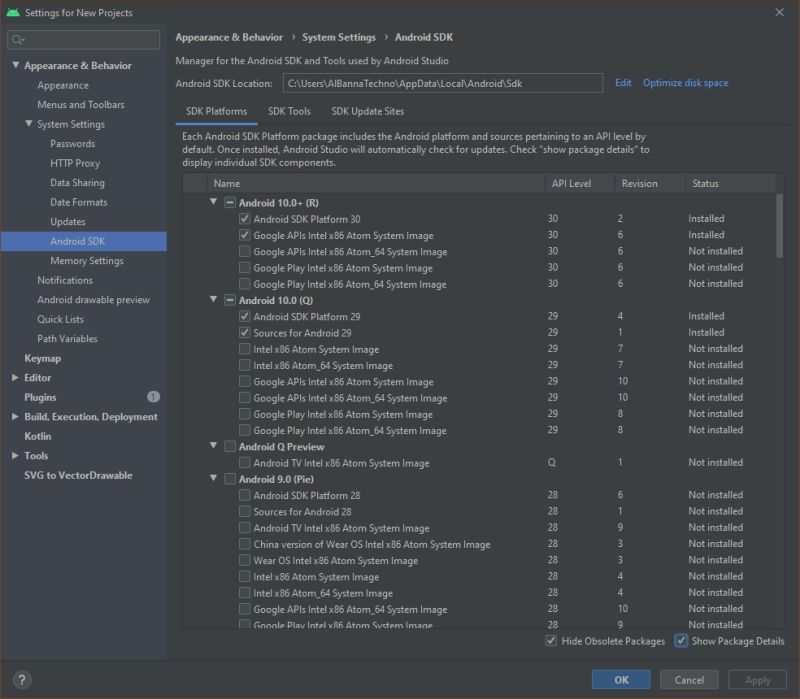Open Menus and Toolbars settings
This screenshot has width=800, height=699.
pos(81,105)
